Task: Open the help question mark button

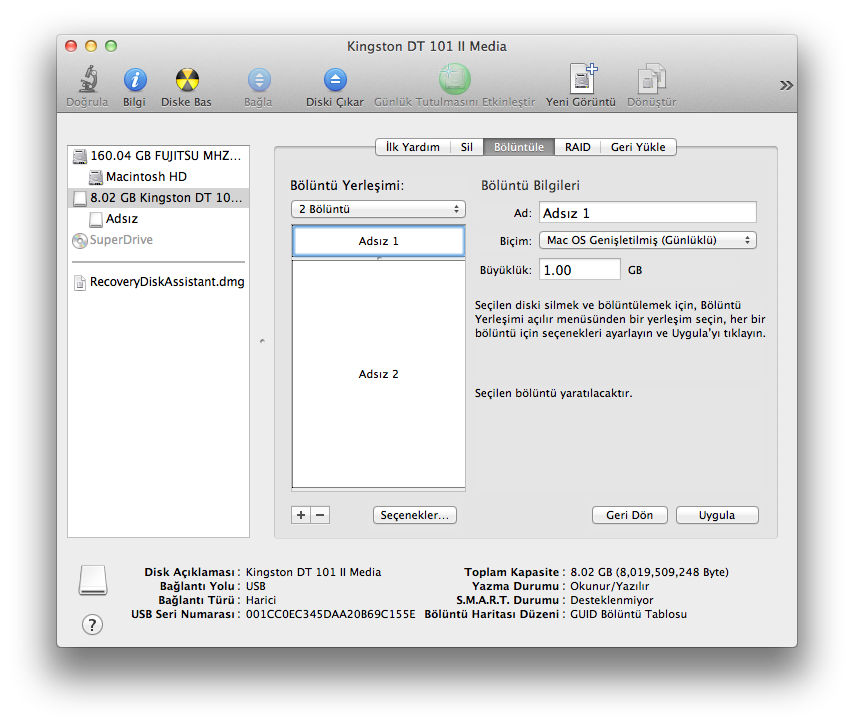Action: pos(91,625)
